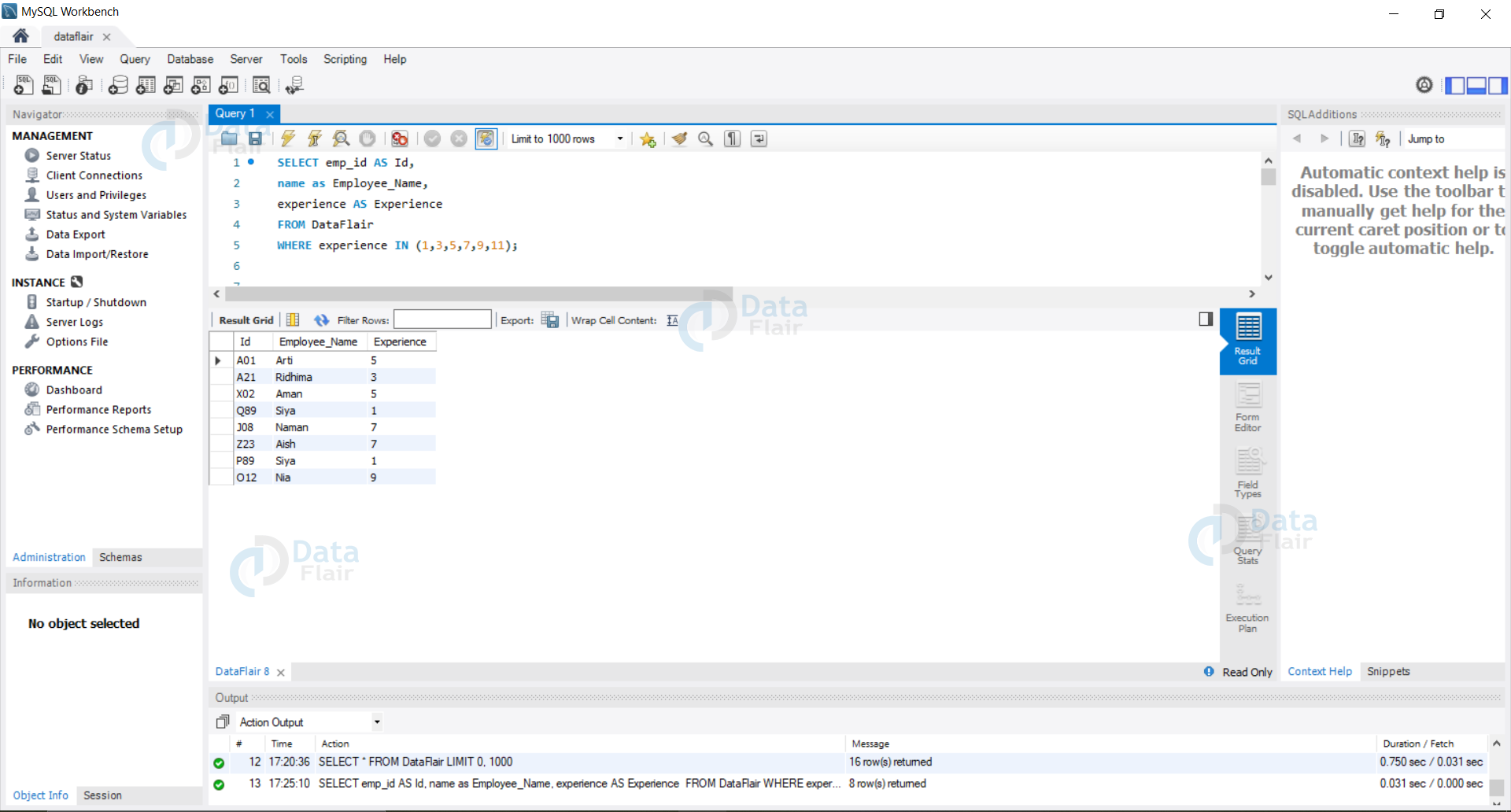This screenshot has height=812, width=1511.
Task: Open the Database menu
Action: (190, 59)
